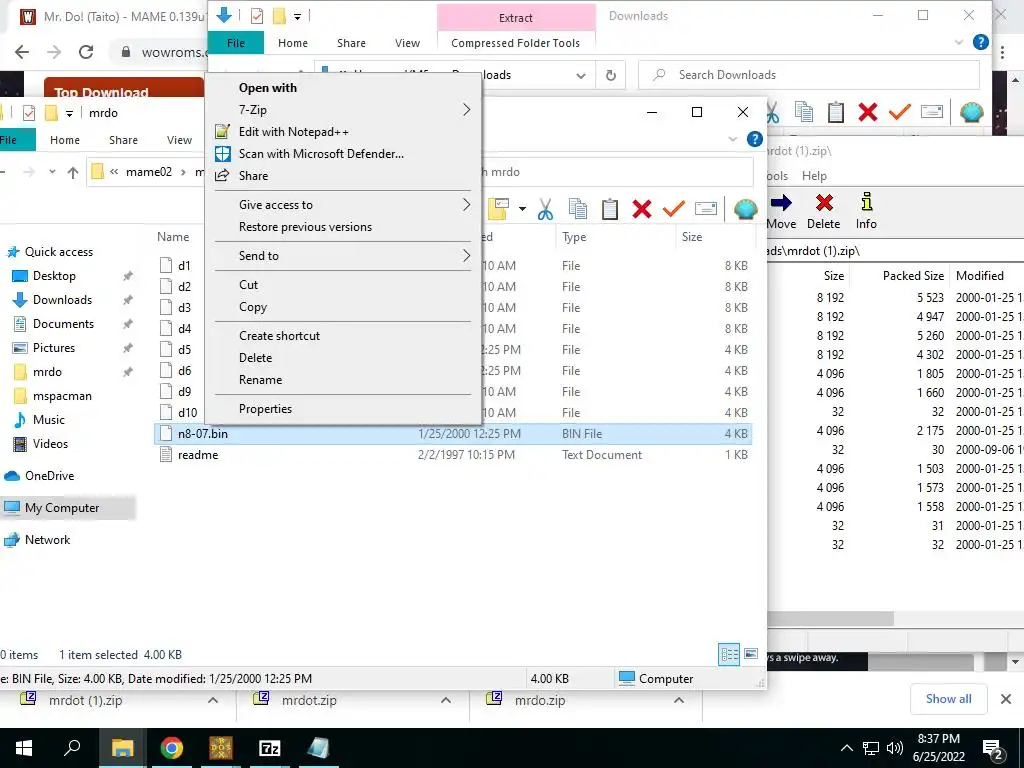Click the 7-Zip Move arrow icon
1024x768 pixels.
click(x=781, y=202)
